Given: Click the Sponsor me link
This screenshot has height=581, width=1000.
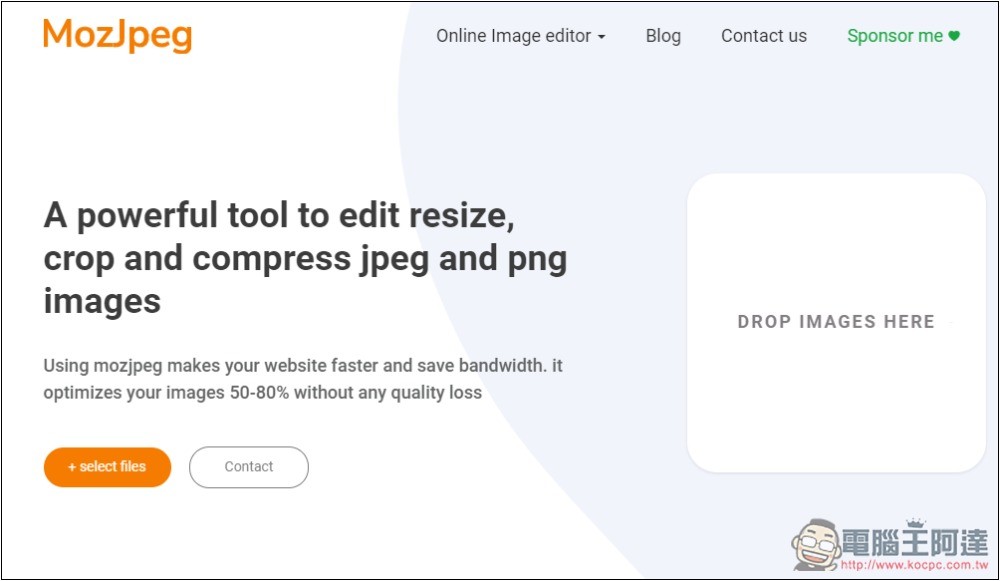Looking at the screenshot, I should (903, 36).
